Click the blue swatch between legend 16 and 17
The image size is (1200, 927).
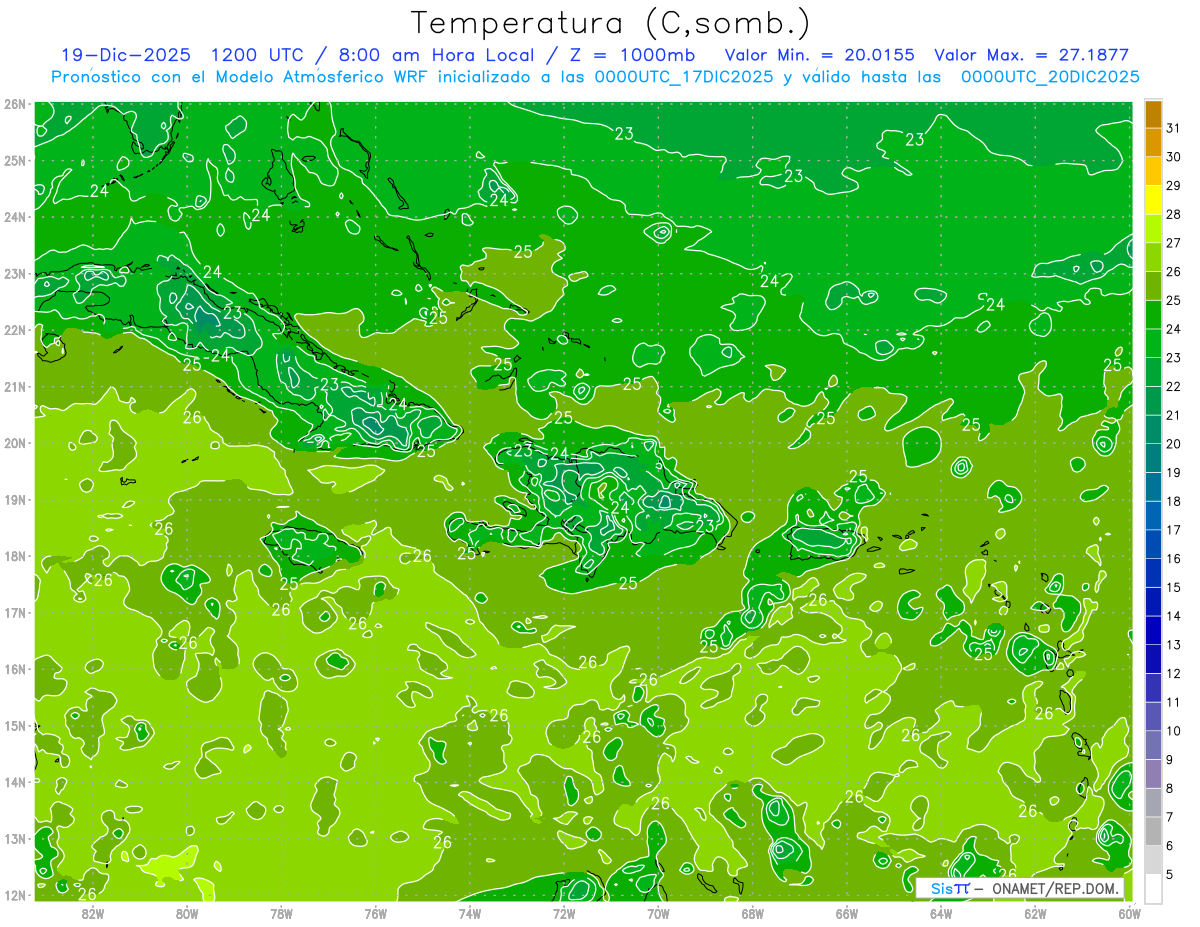coord(1153,544)
